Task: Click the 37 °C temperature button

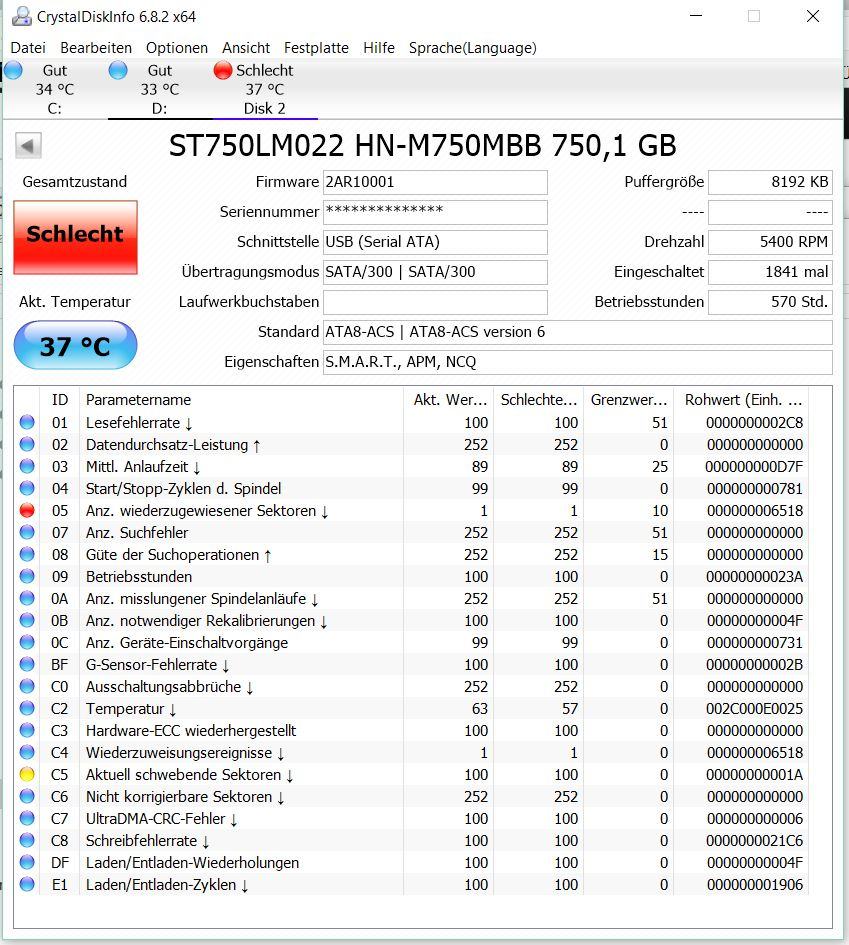Action: [x=75, y=345]
